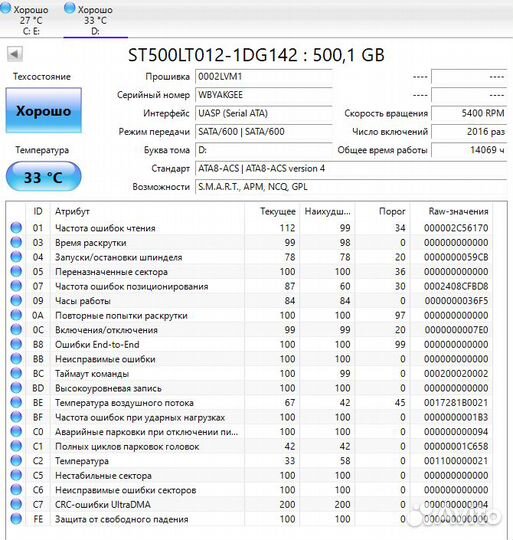This screenshot has height=540, width=513.
Task: Click status icon for CRC-ошибки UltraDMA
Action: pyautogui.click(x=16, y=504)
